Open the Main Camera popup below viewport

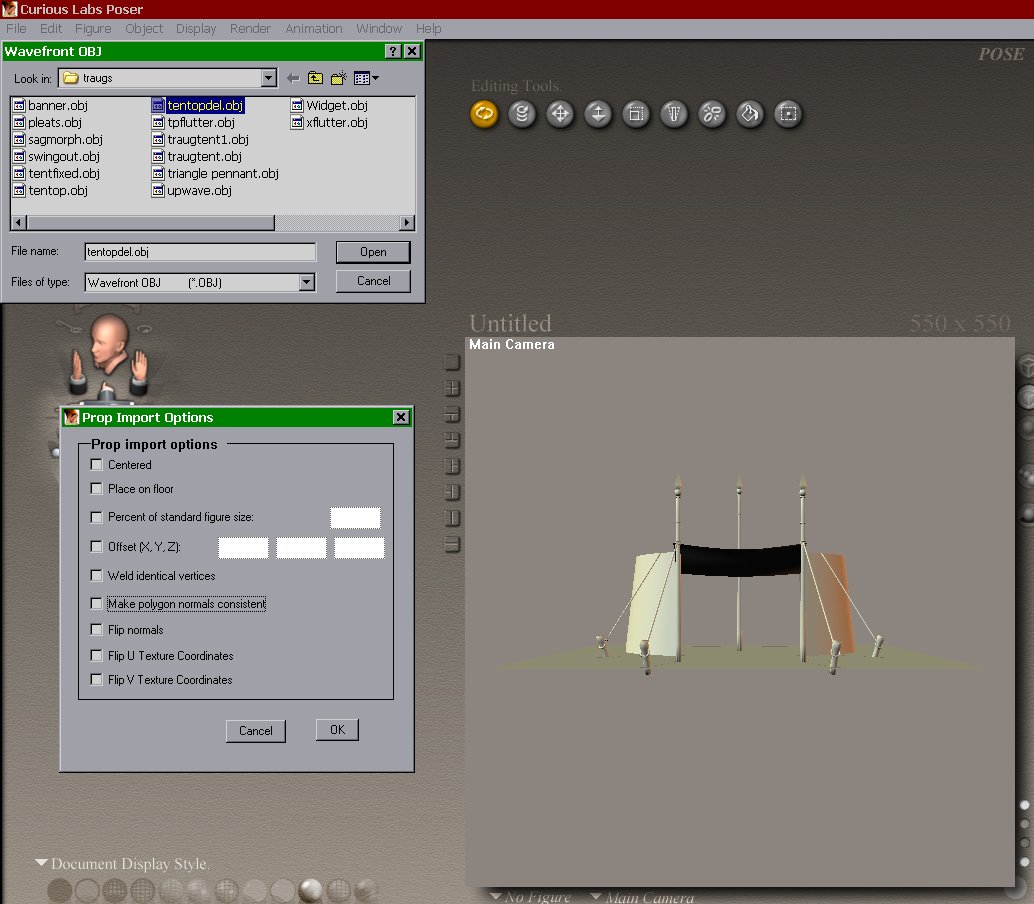coord(643,897)
